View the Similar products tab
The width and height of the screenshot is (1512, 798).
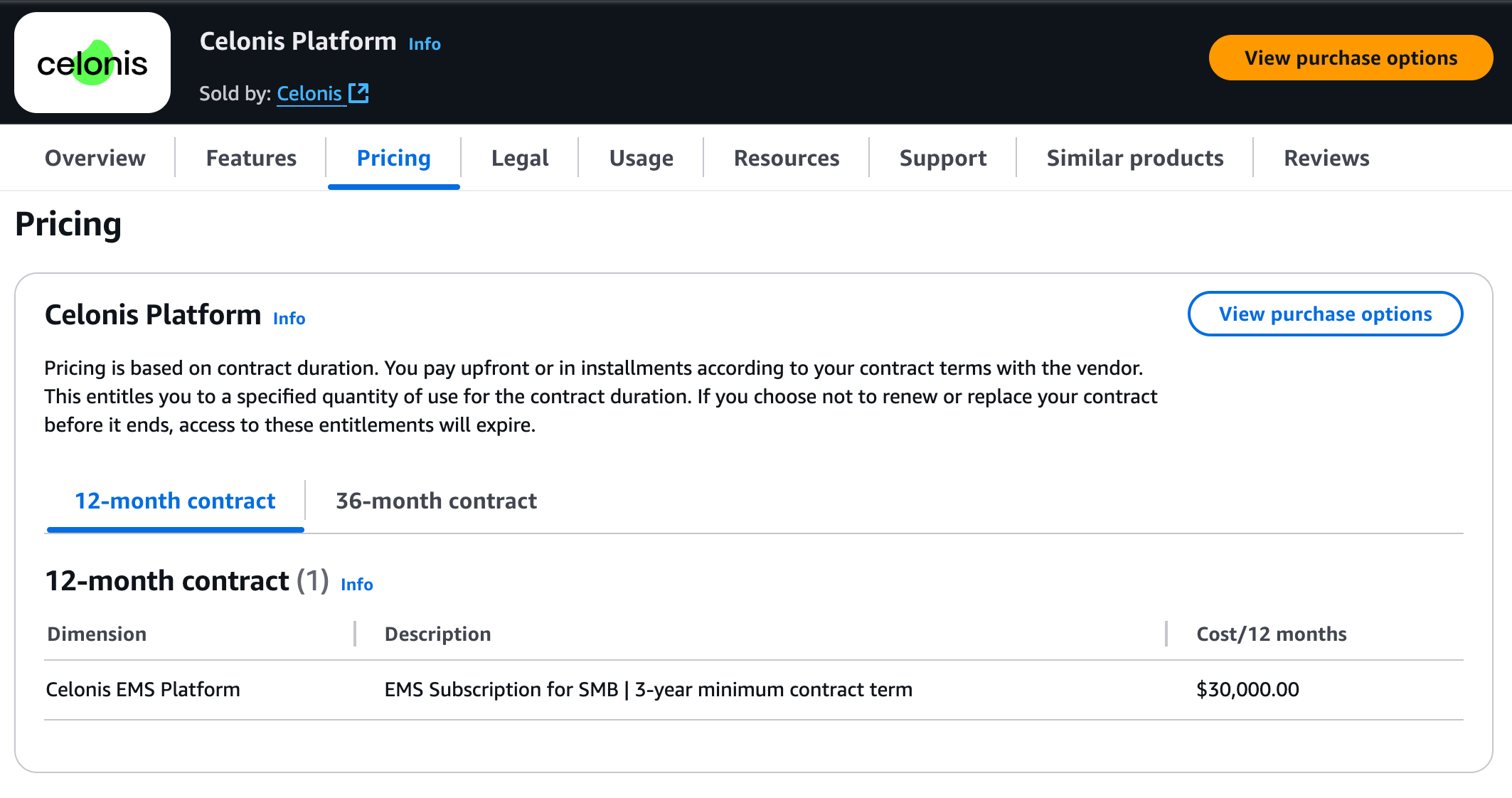click(x=1134, y=158)
